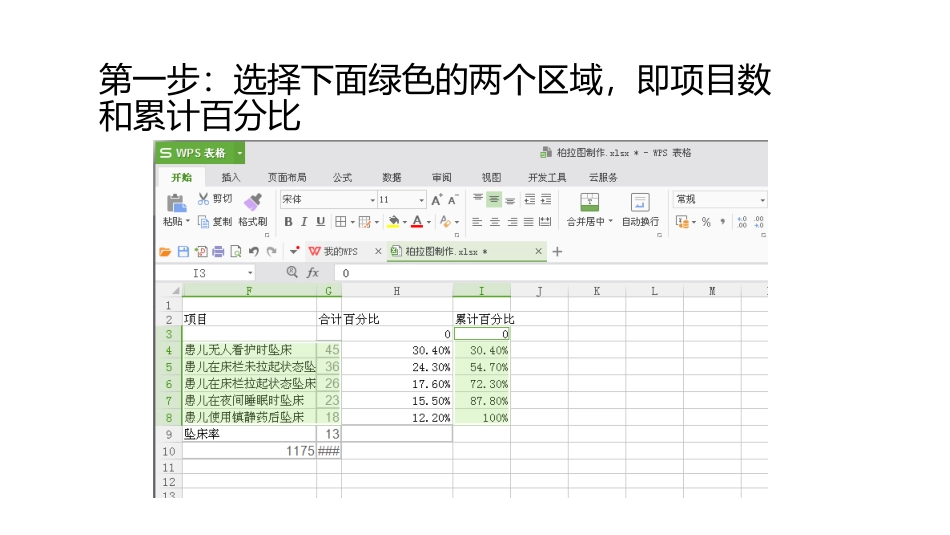Click the decrease decimal places icon
Screen dimensions: 950x535
coord(759,222)
